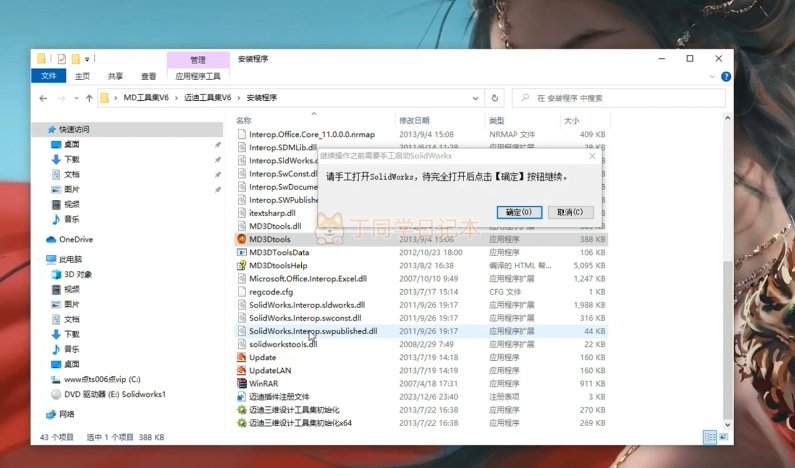
Task: Go up one folder with the up arrow
Action: 89,98
